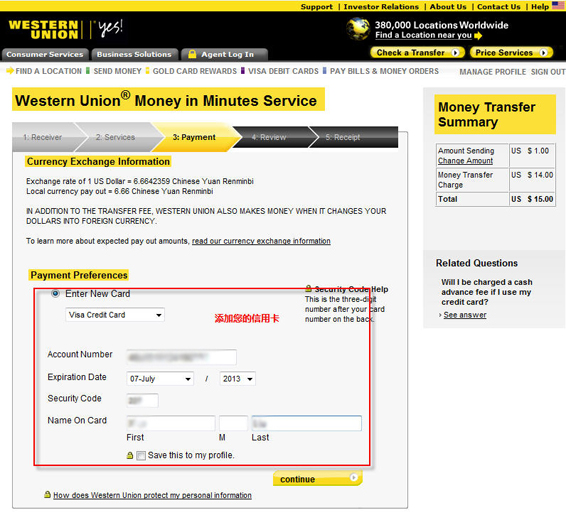Screen dimensions: 566x520
Task: Open Investor Relations link
Action: click(x=381, y=6)
